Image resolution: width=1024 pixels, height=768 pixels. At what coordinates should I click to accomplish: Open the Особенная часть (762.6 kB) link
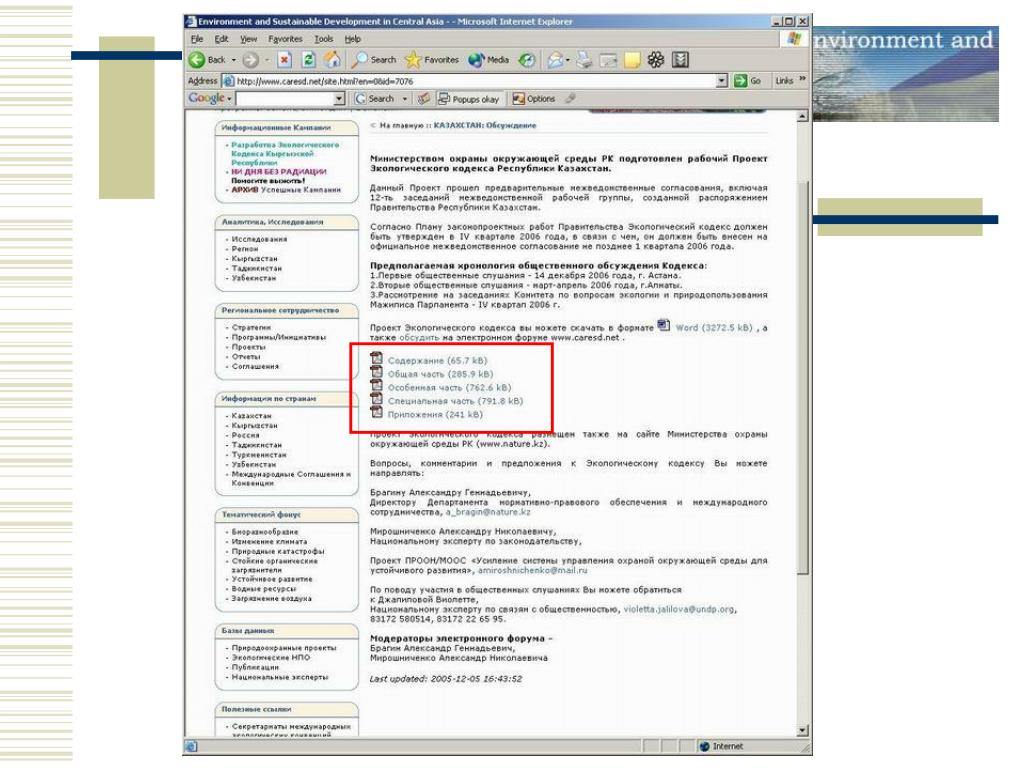(449, 388)
